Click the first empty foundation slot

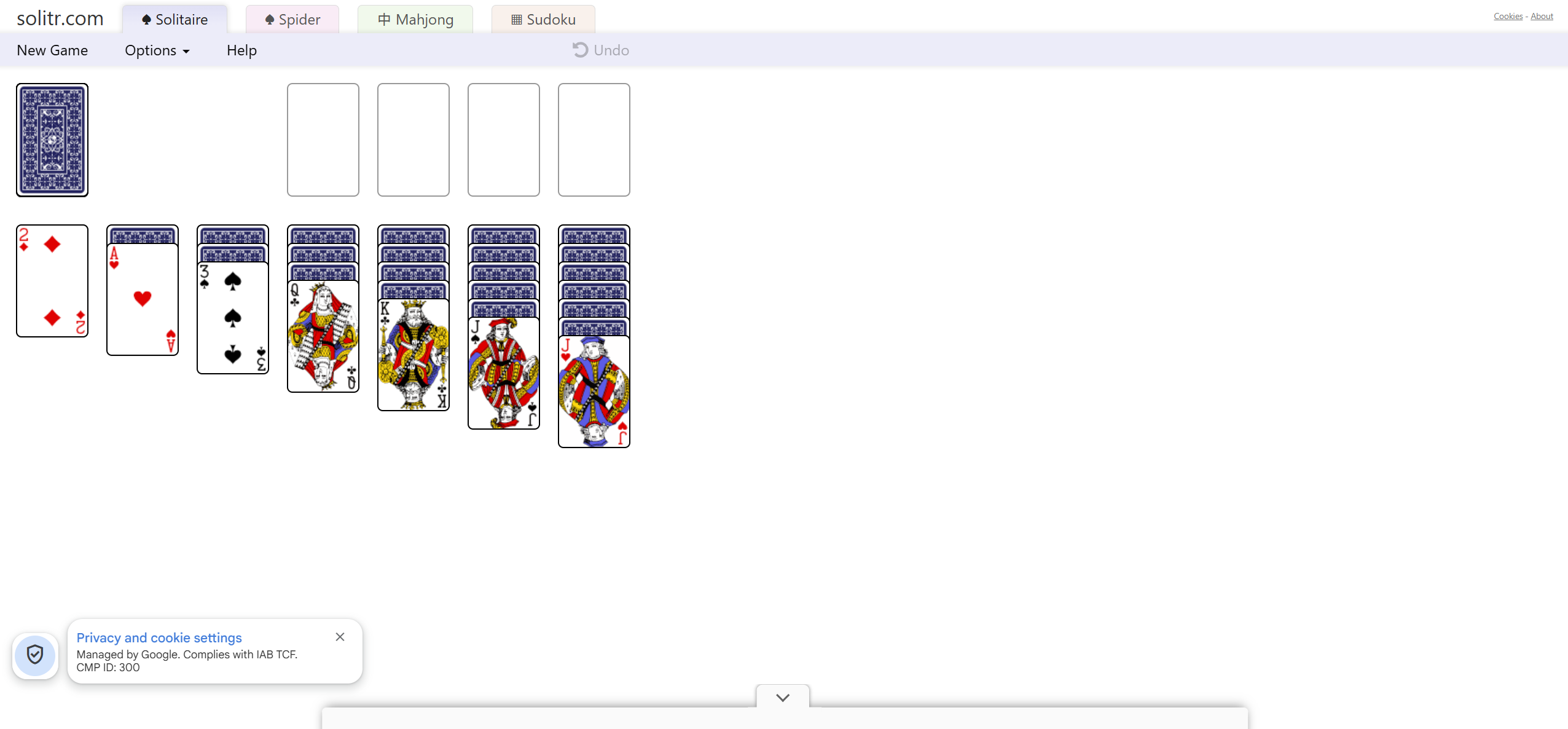coord(323,140)
